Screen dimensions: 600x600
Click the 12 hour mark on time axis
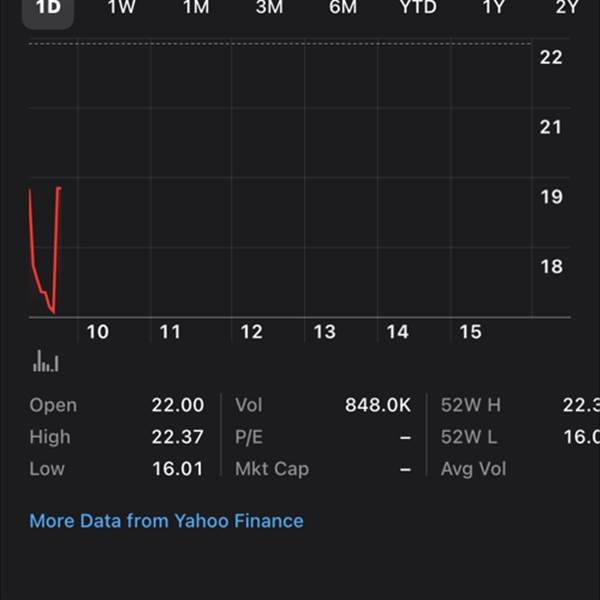tap(251, 332)
